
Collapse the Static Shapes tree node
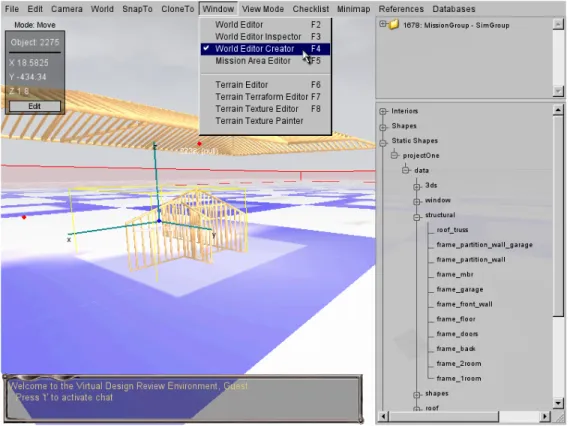click(x=383, y=143)
